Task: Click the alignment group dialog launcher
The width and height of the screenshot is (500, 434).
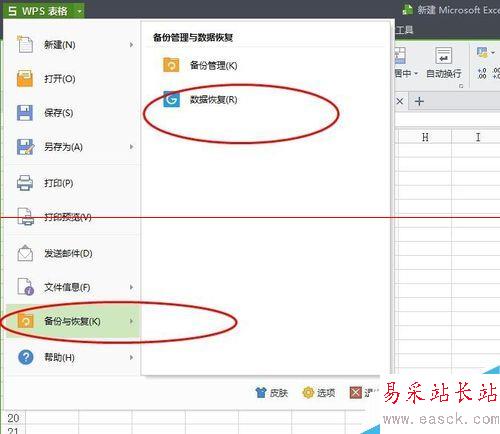Action: [461, 86]
